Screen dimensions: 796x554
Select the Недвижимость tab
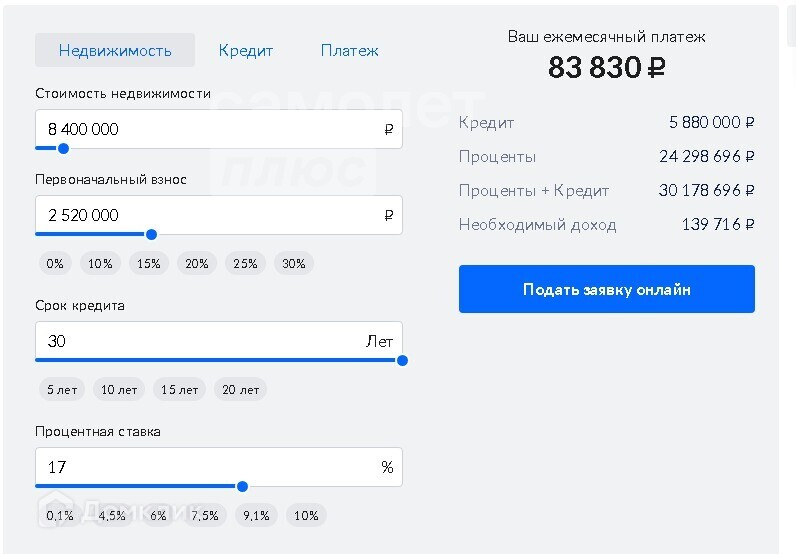(x=115, y=50)
